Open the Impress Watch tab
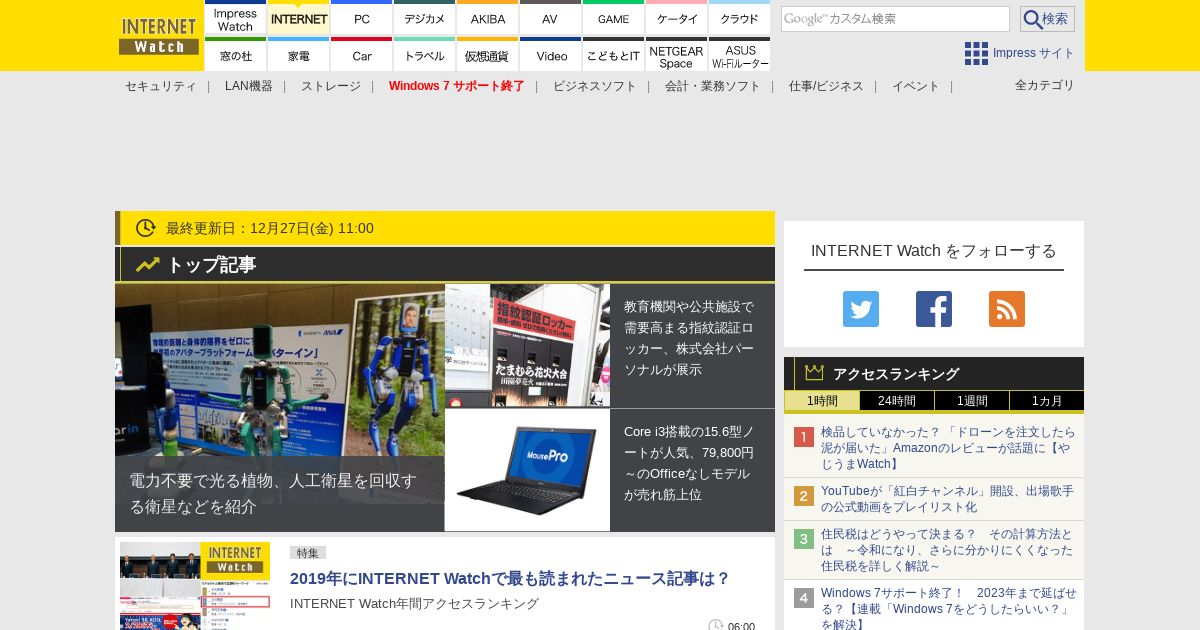This screenshot has width=1200, height=630. 236,17
